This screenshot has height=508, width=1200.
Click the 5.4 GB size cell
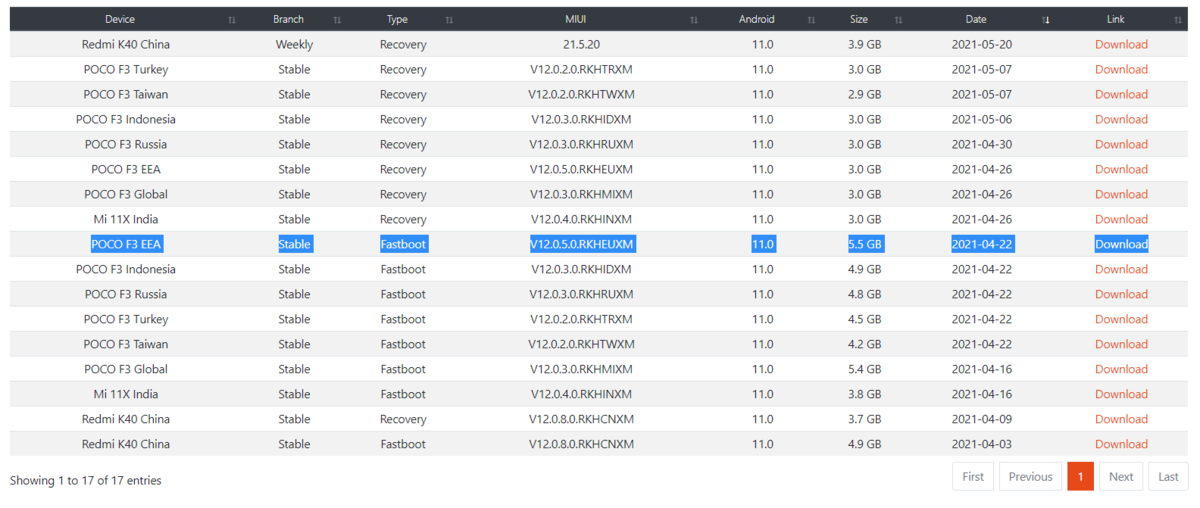coord(865,369)
